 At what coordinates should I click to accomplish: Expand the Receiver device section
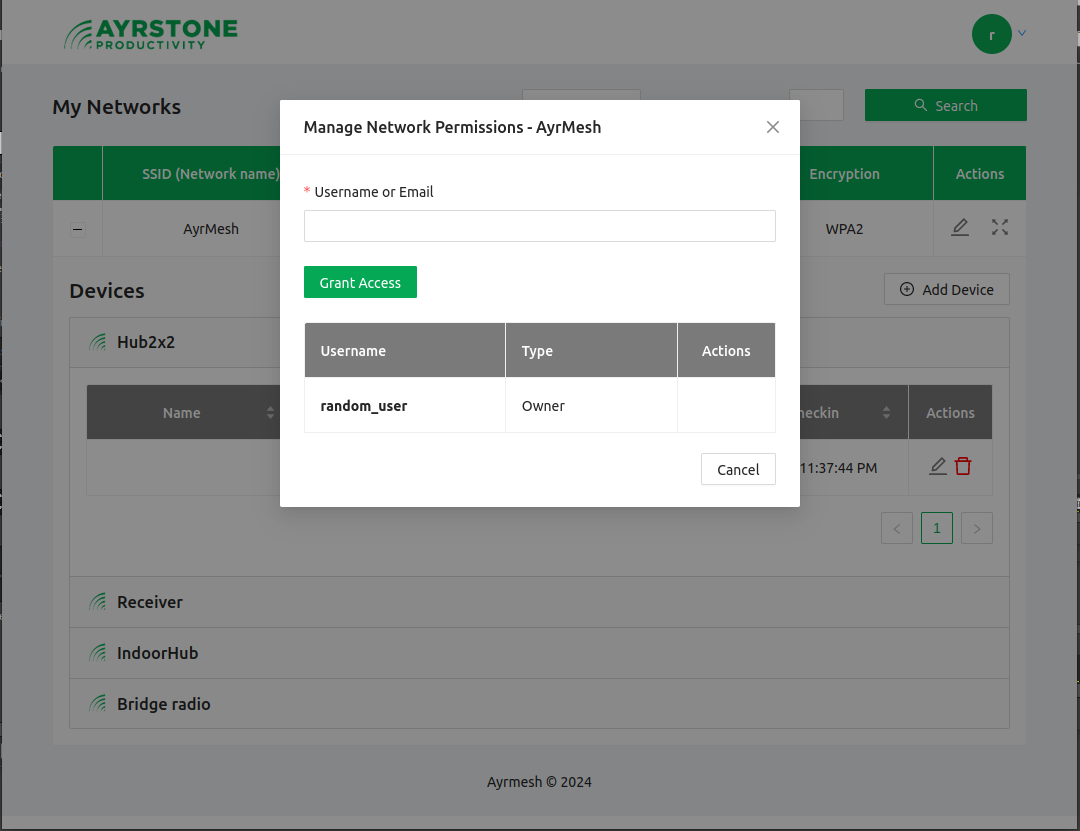click(539, 602)
